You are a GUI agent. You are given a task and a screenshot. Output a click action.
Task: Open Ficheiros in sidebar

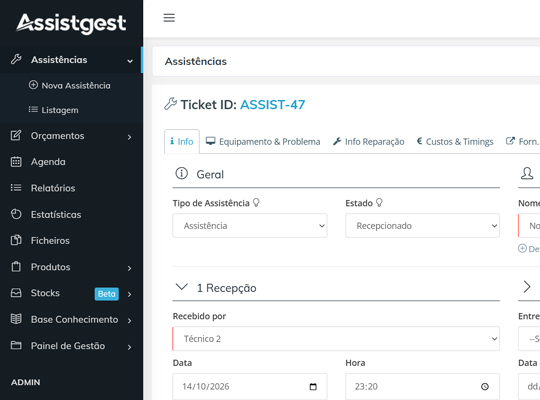click(50, 240)
